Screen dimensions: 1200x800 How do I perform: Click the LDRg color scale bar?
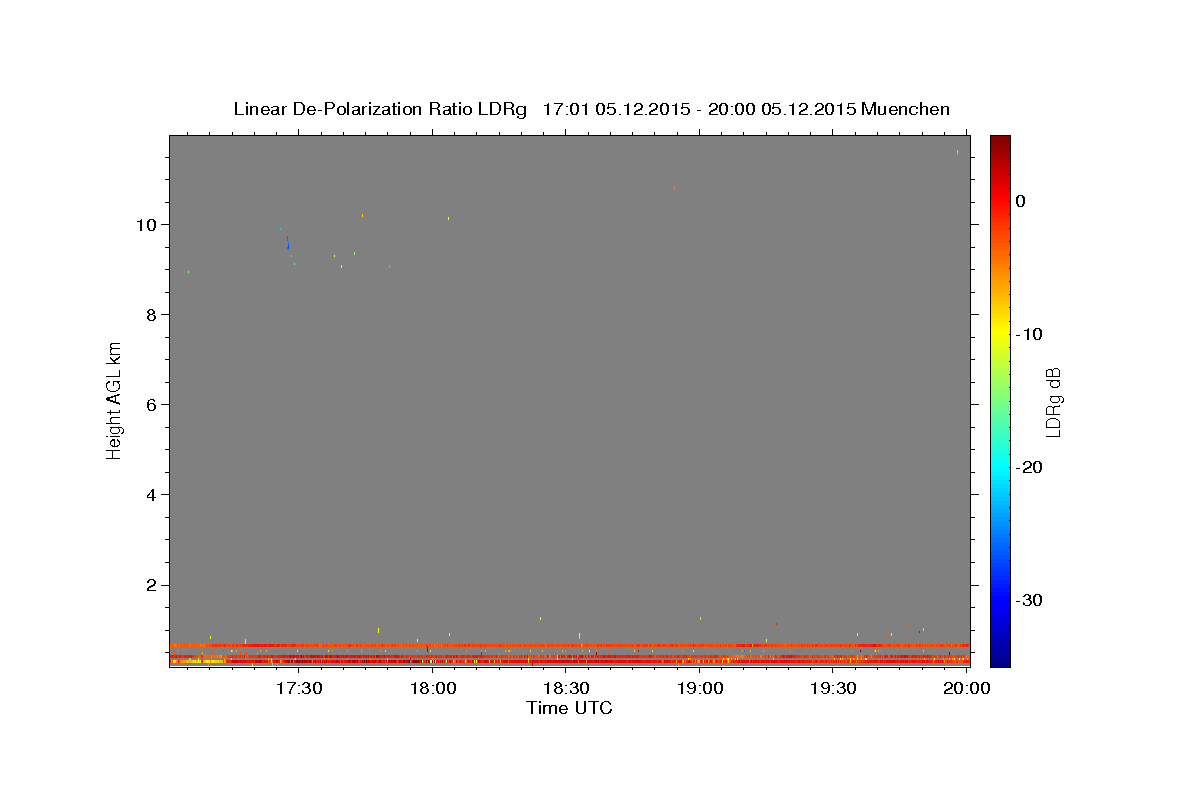1000,401
